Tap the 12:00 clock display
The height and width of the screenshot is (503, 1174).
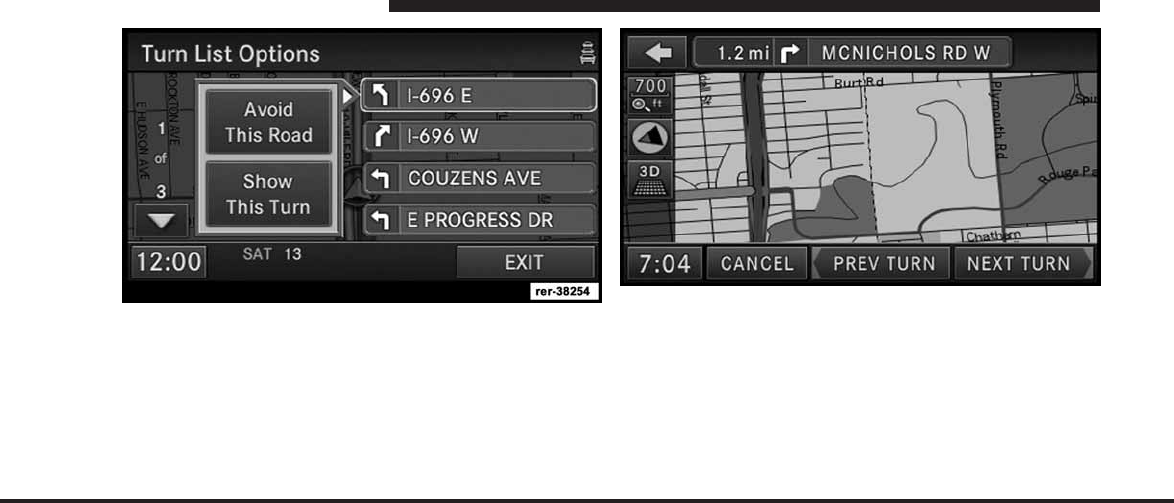coord(168,263)
